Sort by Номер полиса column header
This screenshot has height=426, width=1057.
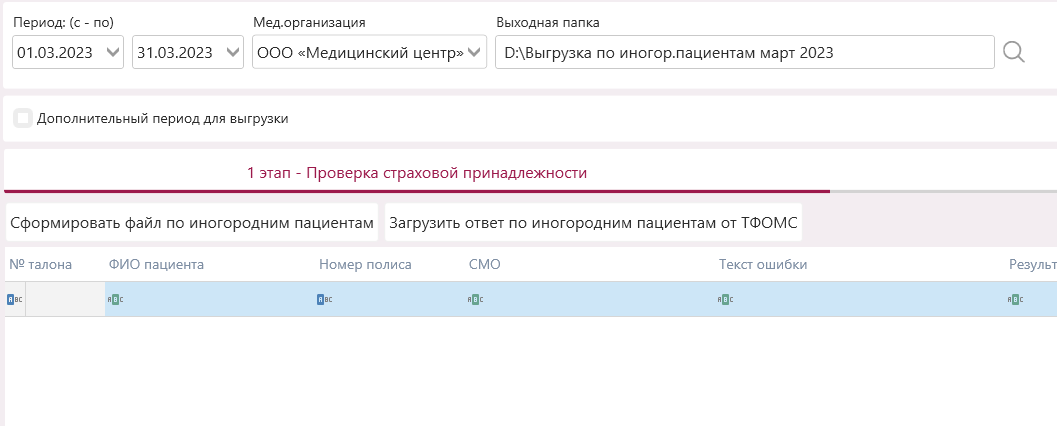click(365, 265)
